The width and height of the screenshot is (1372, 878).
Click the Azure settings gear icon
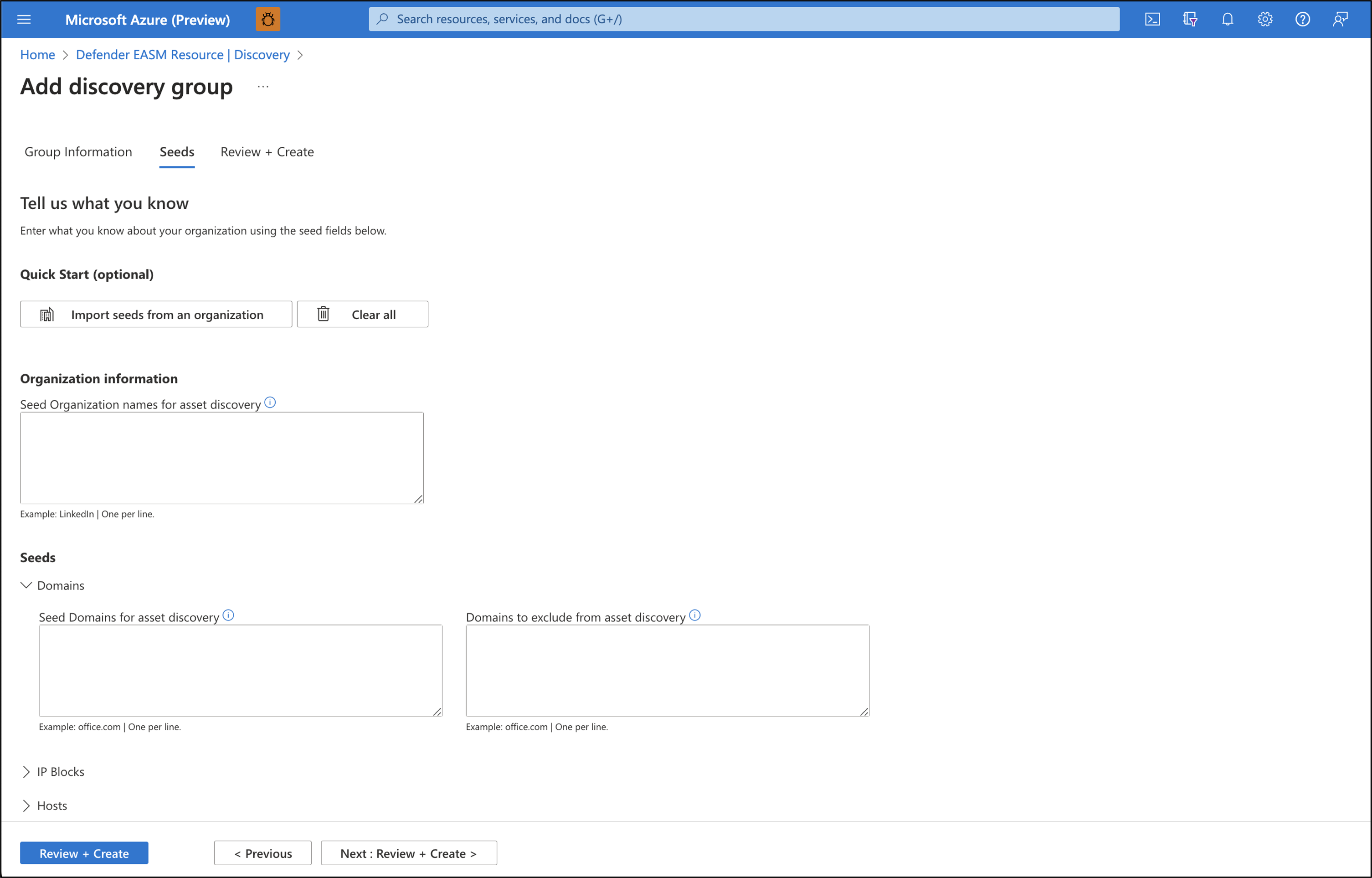click(x=1265, y=19)
